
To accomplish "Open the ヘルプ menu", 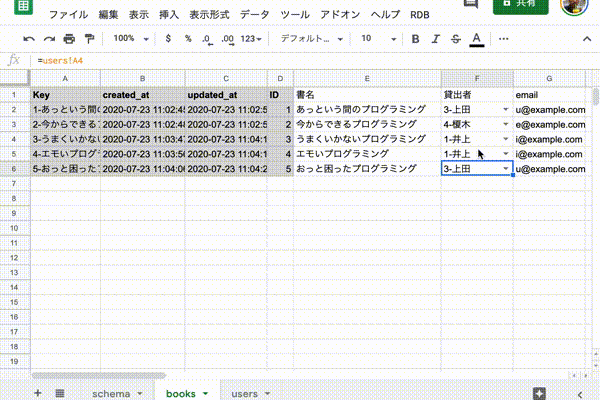I will point(385,15).
